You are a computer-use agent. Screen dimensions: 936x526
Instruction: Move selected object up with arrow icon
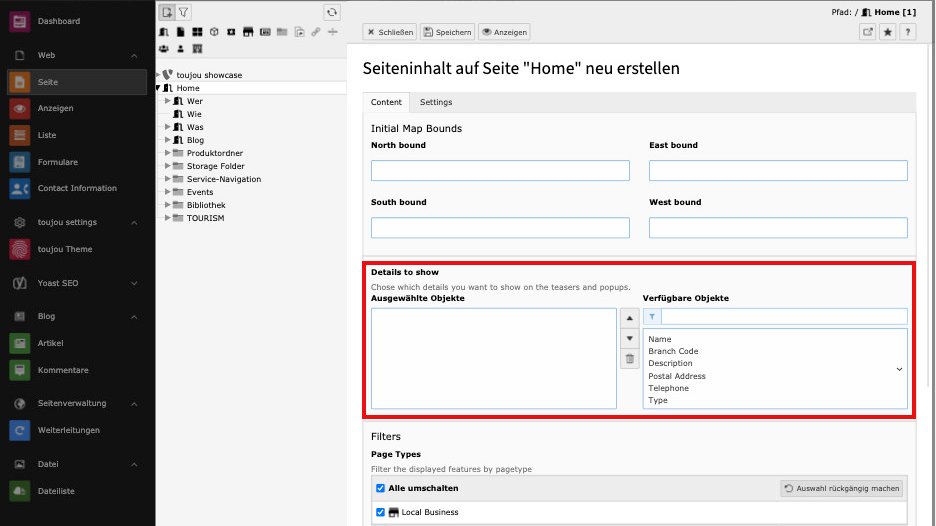pyautogui.click(x=629, y=318)
